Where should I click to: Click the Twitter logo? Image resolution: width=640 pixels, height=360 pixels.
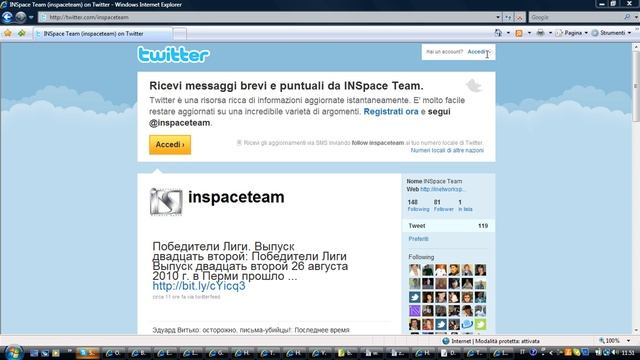tap(173, 54)
